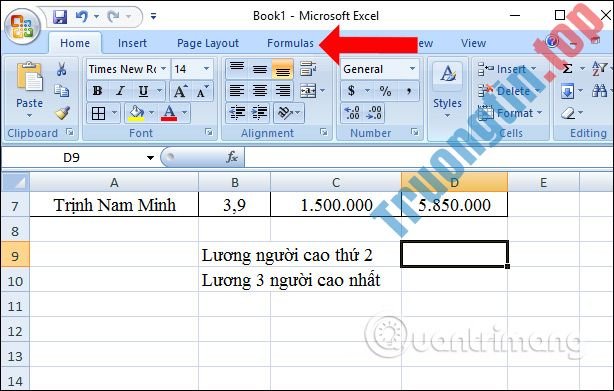
Task: Merge and center cells icon
Action: [x=308, y=91]
